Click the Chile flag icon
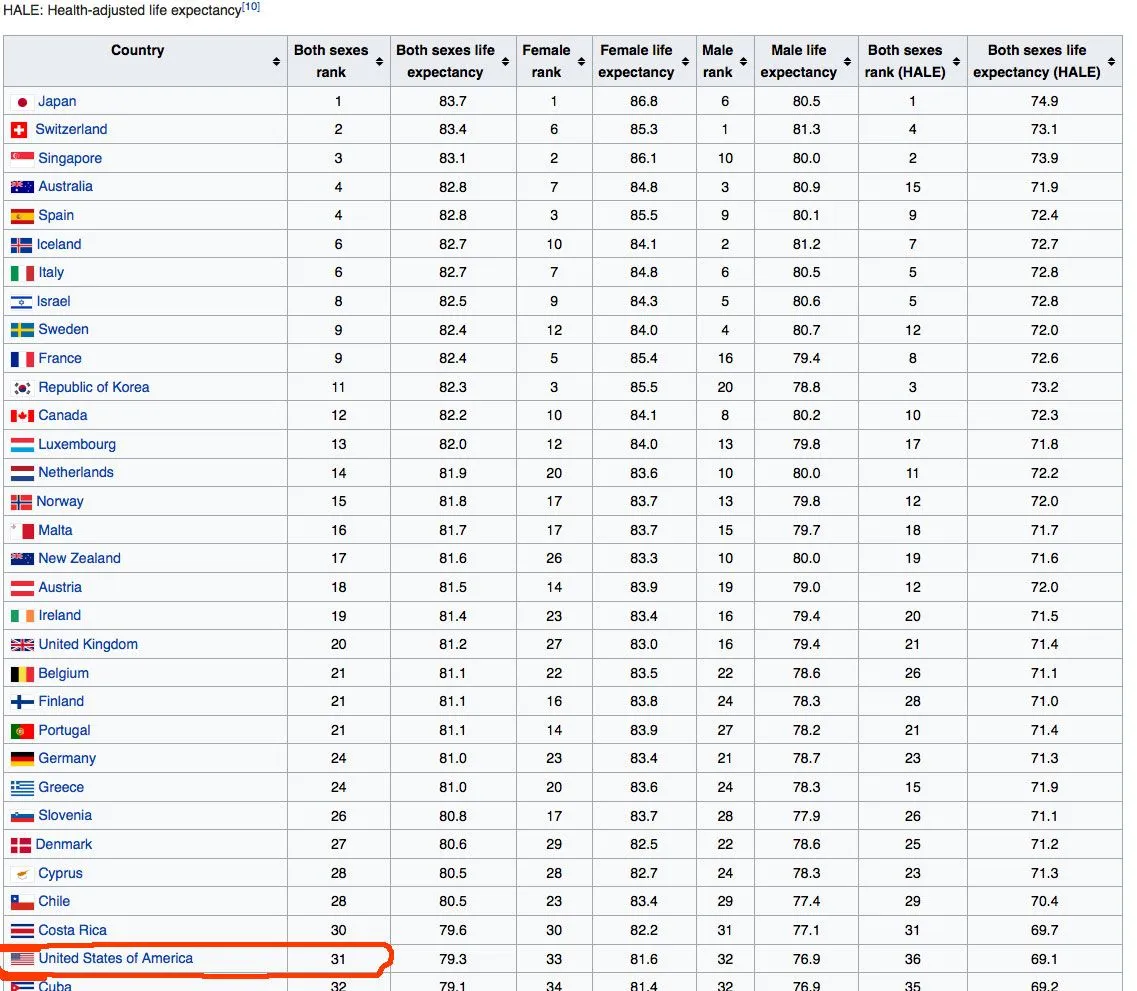Viewport: 1137px width, 991px height. coord(22,902)
